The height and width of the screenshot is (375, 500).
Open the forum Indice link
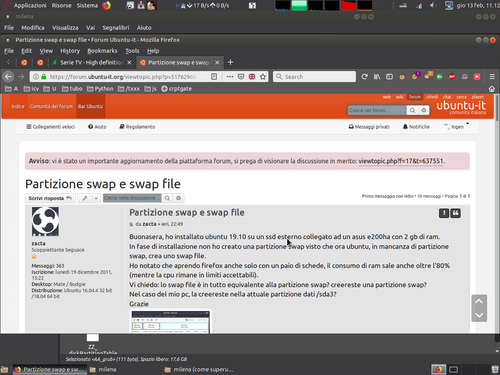[18, 106]
